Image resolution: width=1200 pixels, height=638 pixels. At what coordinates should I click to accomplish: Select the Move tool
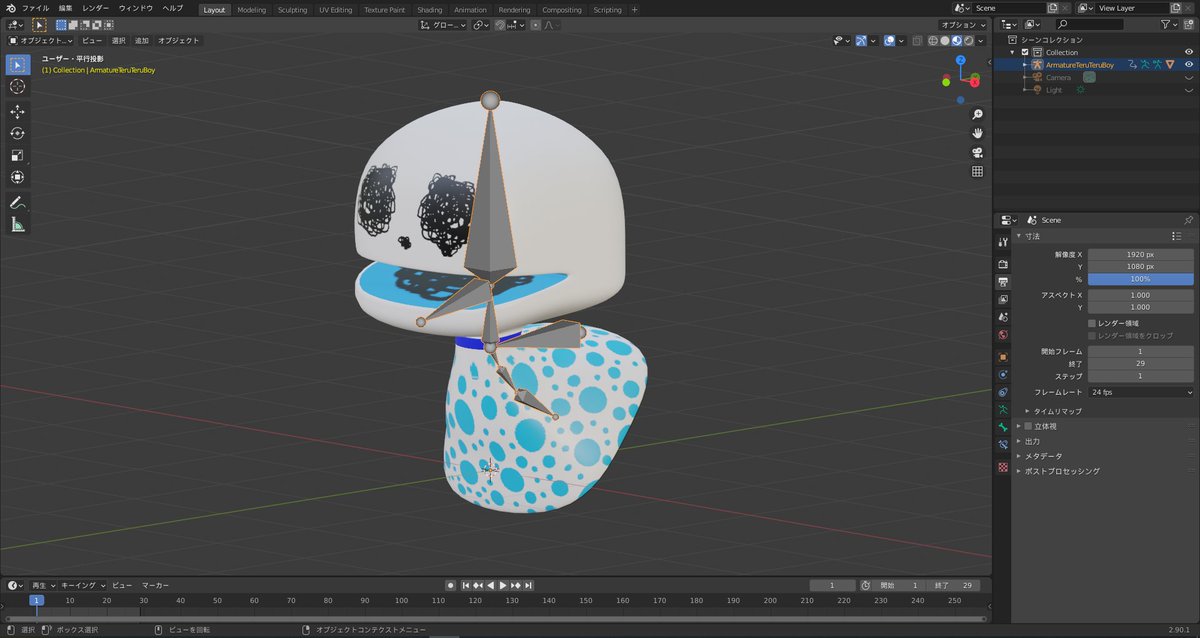pos(17,112)
